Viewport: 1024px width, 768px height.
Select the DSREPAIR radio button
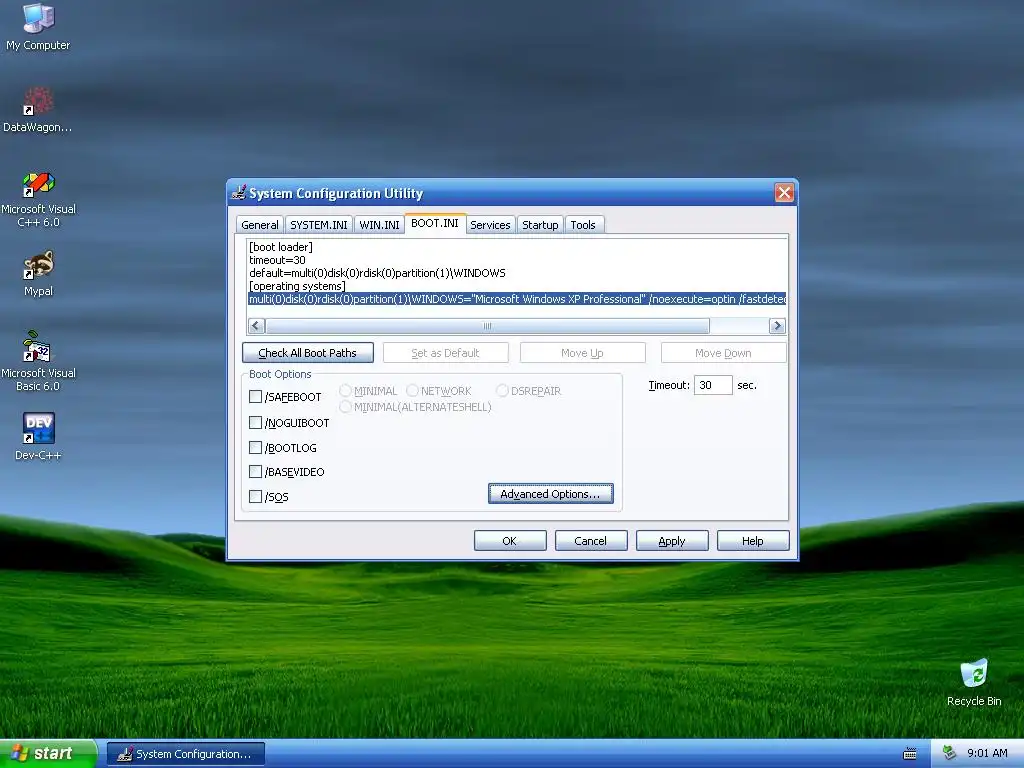tap(502, 391)
